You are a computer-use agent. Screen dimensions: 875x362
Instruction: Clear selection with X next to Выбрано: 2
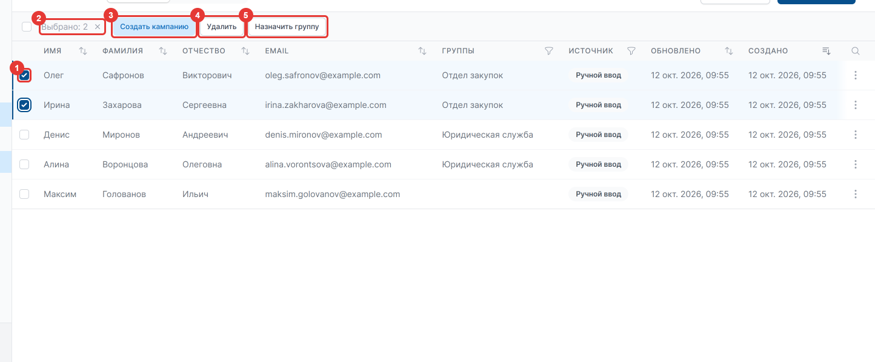pos(98,27)
